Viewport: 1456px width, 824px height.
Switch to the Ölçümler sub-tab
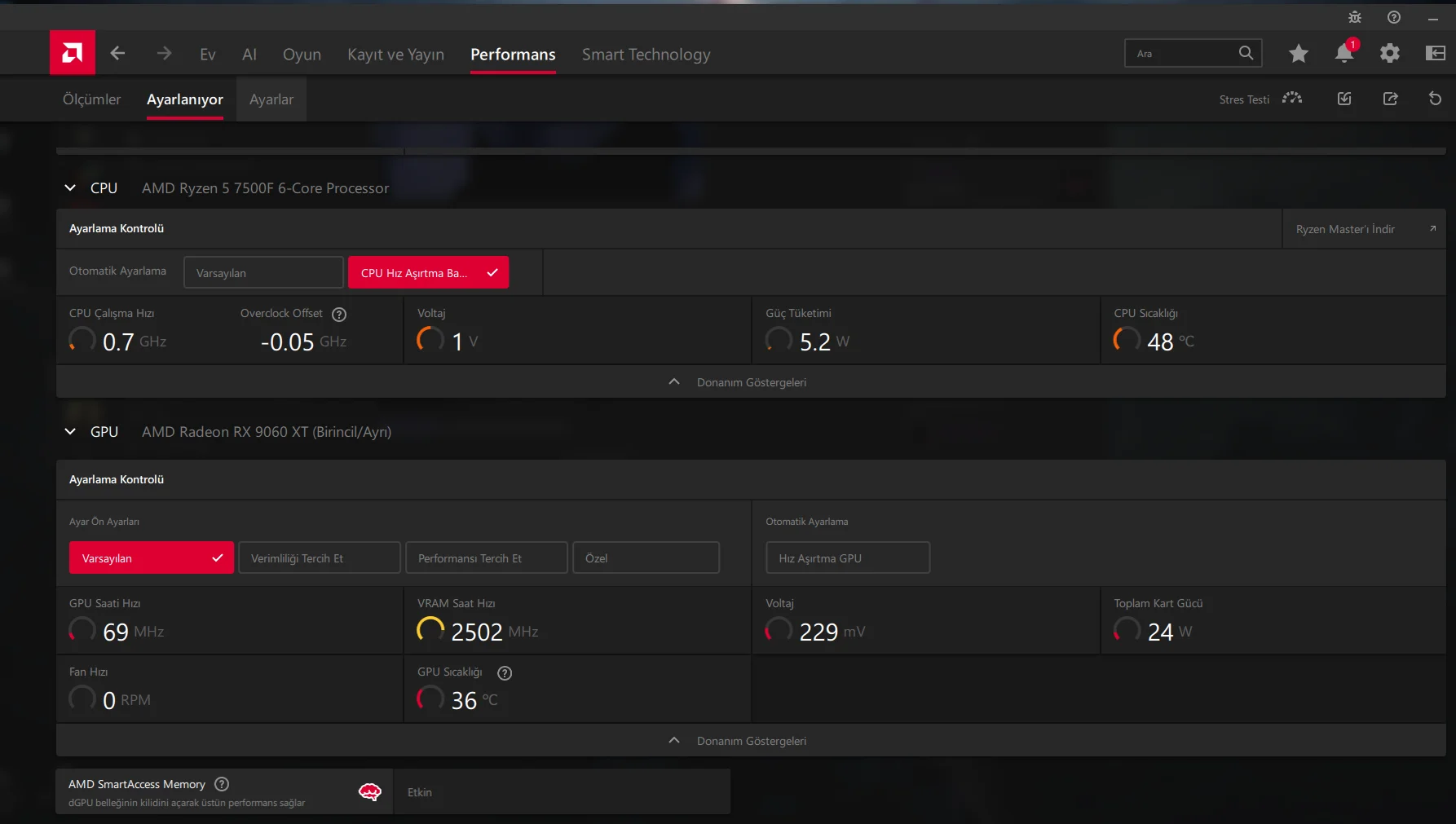(x=91, y=99)
